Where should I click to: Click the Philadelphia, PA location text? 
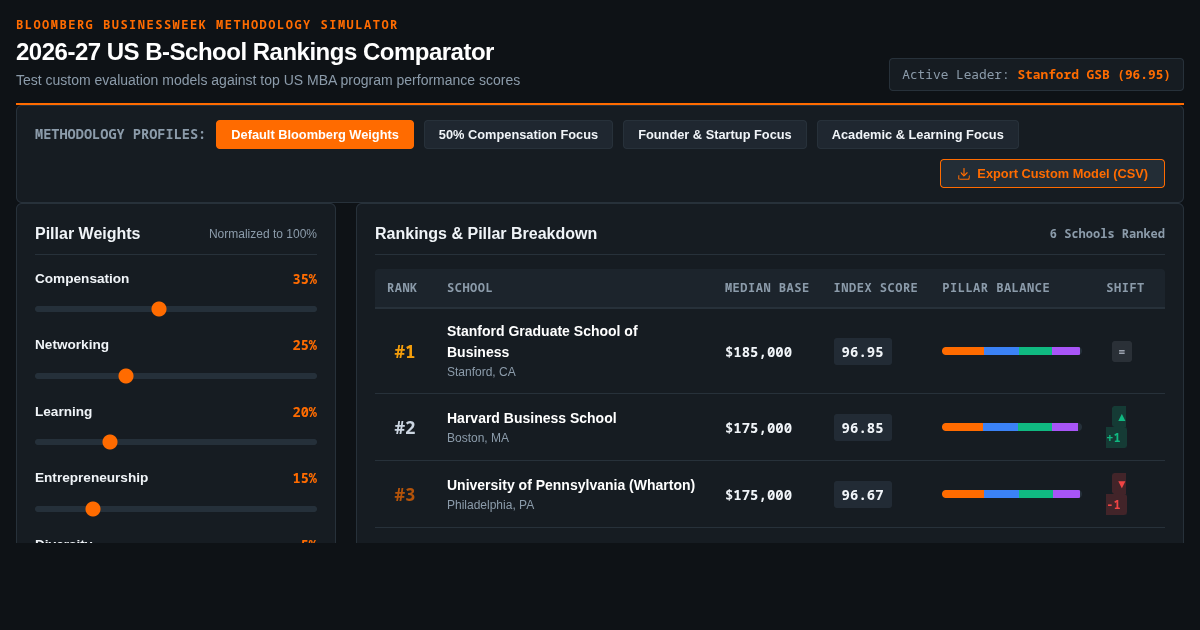(x=490, y=505)
